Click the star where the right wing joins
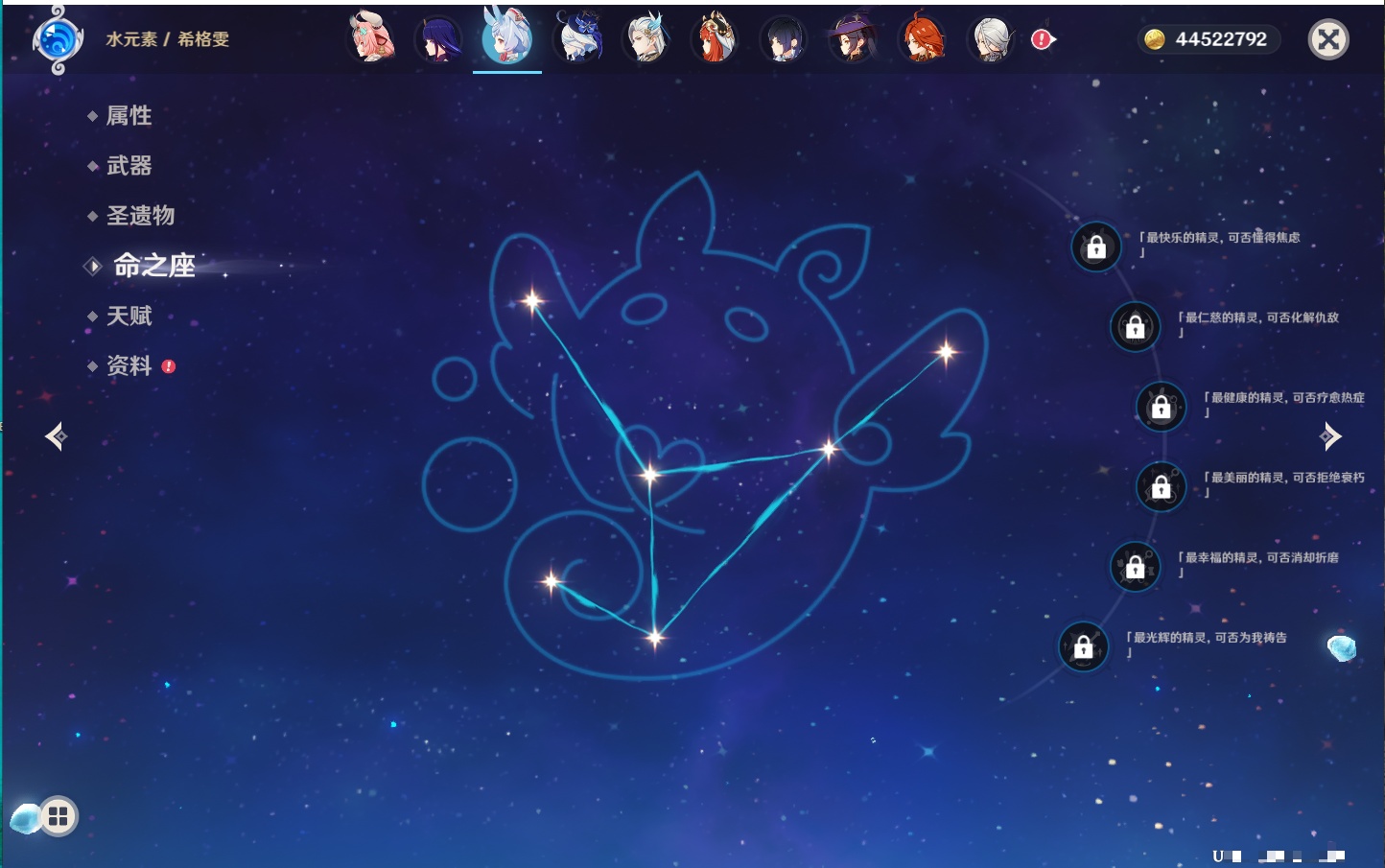Viewport: 1385px width, 868px height. [829, 448]
